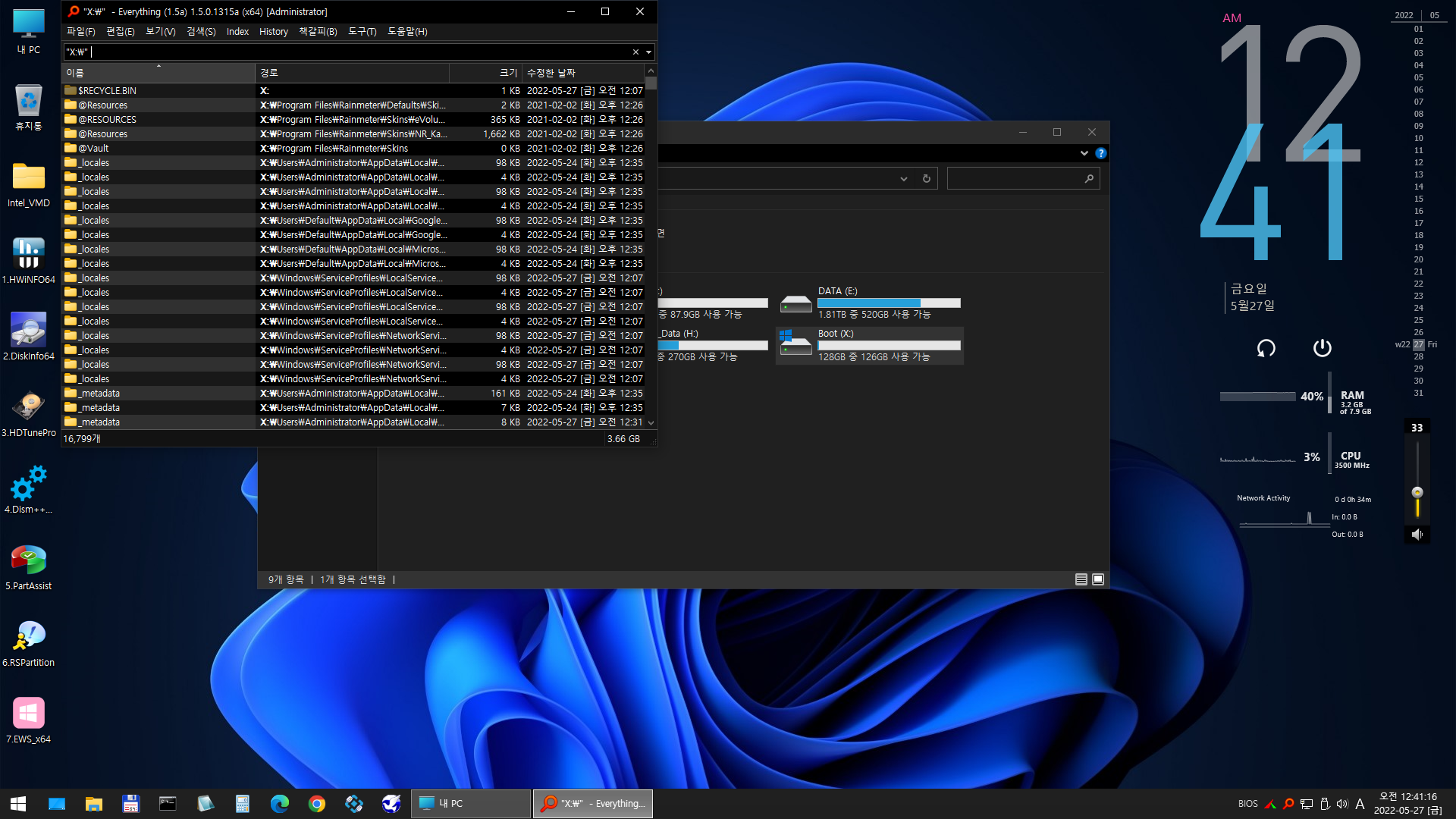Open the 책갈피(B) bookmarks menu

(318, 32)
